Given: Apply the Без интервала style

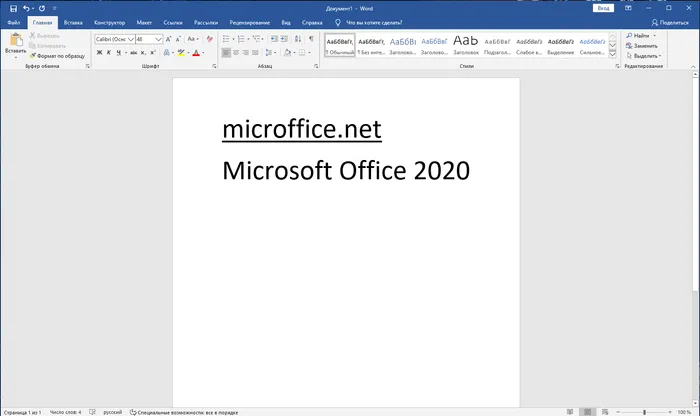Looking at the screenshot, I should (x=371, y=45).
